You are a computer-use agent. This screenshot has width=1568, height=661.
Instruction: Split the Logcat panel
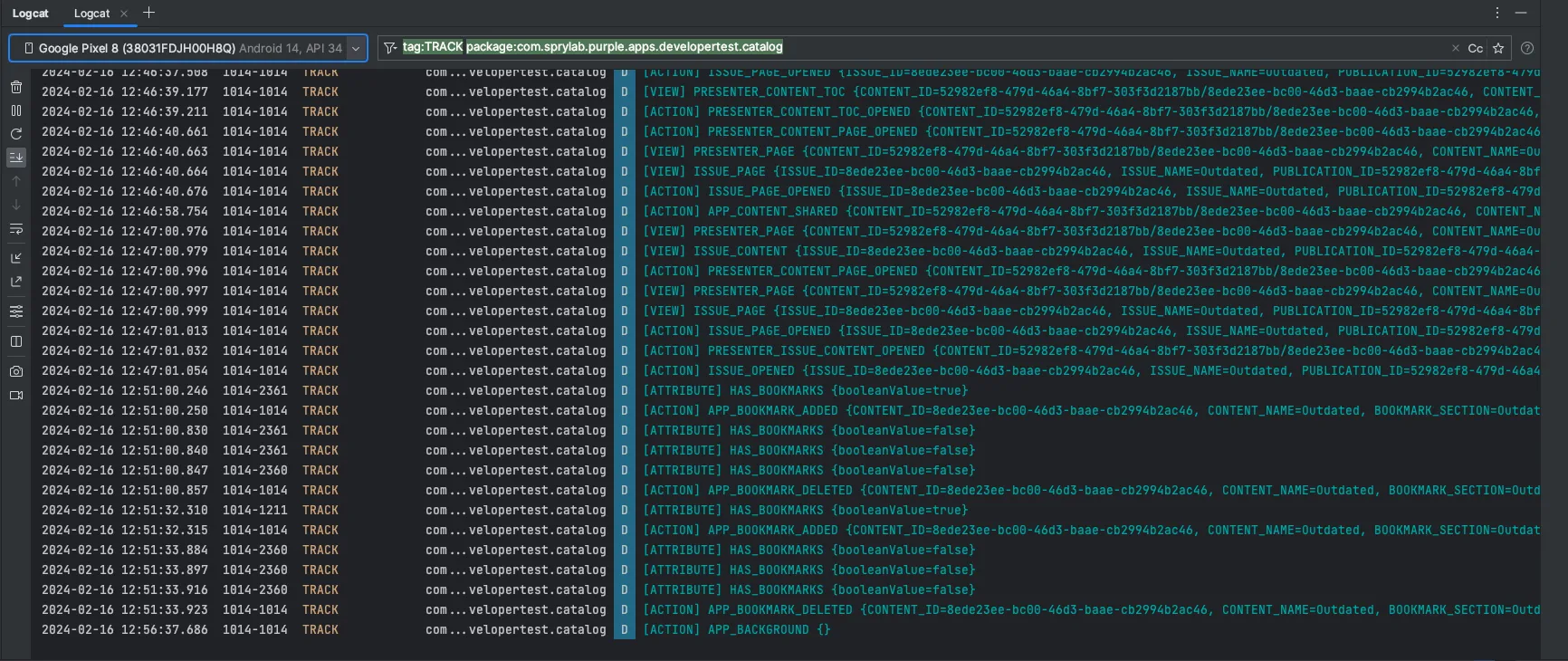[x=16, y=341]
